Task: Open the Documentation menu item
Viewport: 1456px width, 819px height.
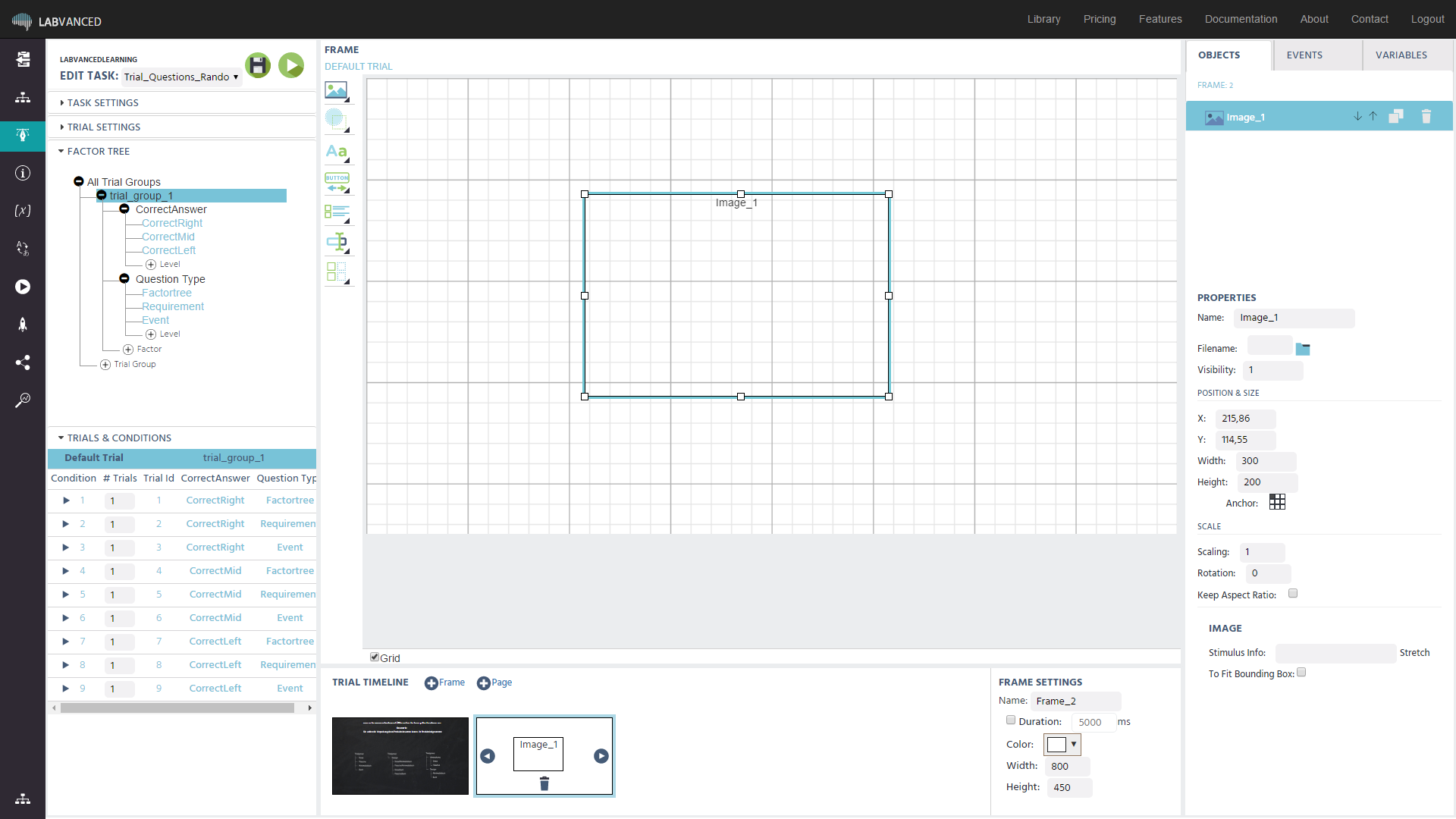Action: pos(1241,19)
